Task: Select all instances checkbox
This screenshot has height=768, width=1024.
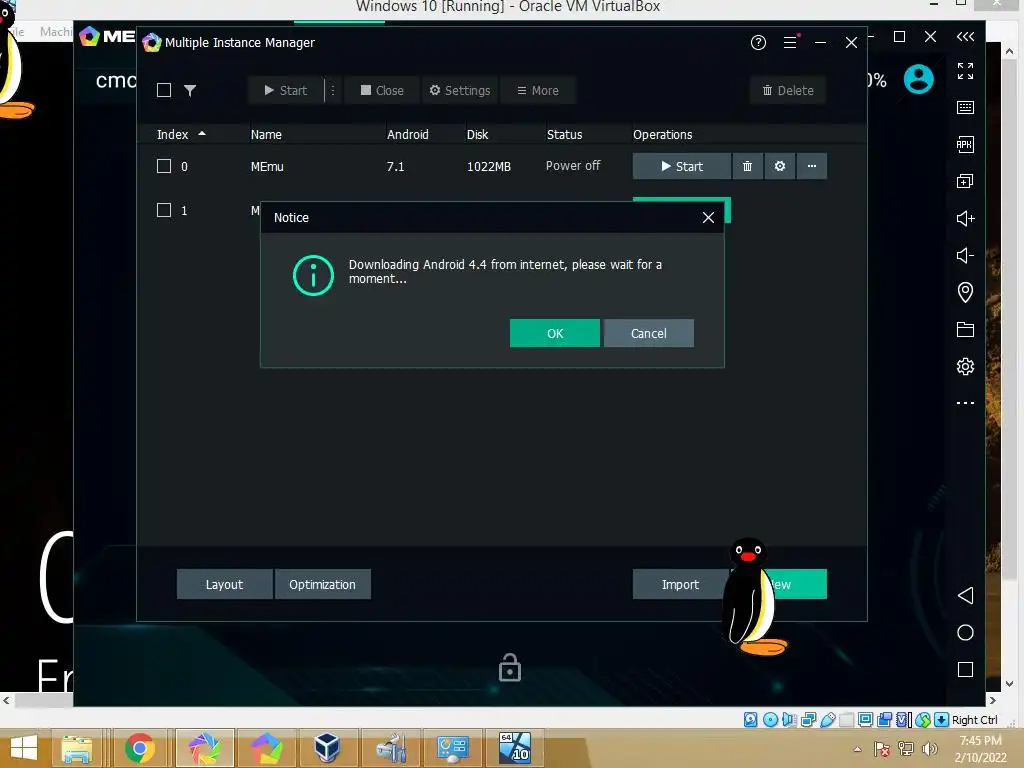Action: tap(164, 90)
